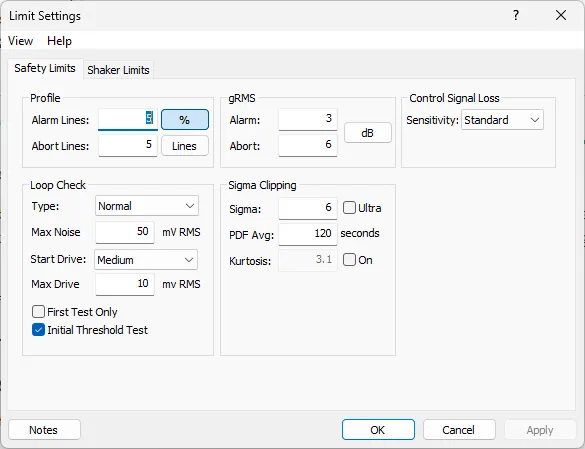
Task: Click the Alarm Lines input field
Action: [x=128, y=119]
